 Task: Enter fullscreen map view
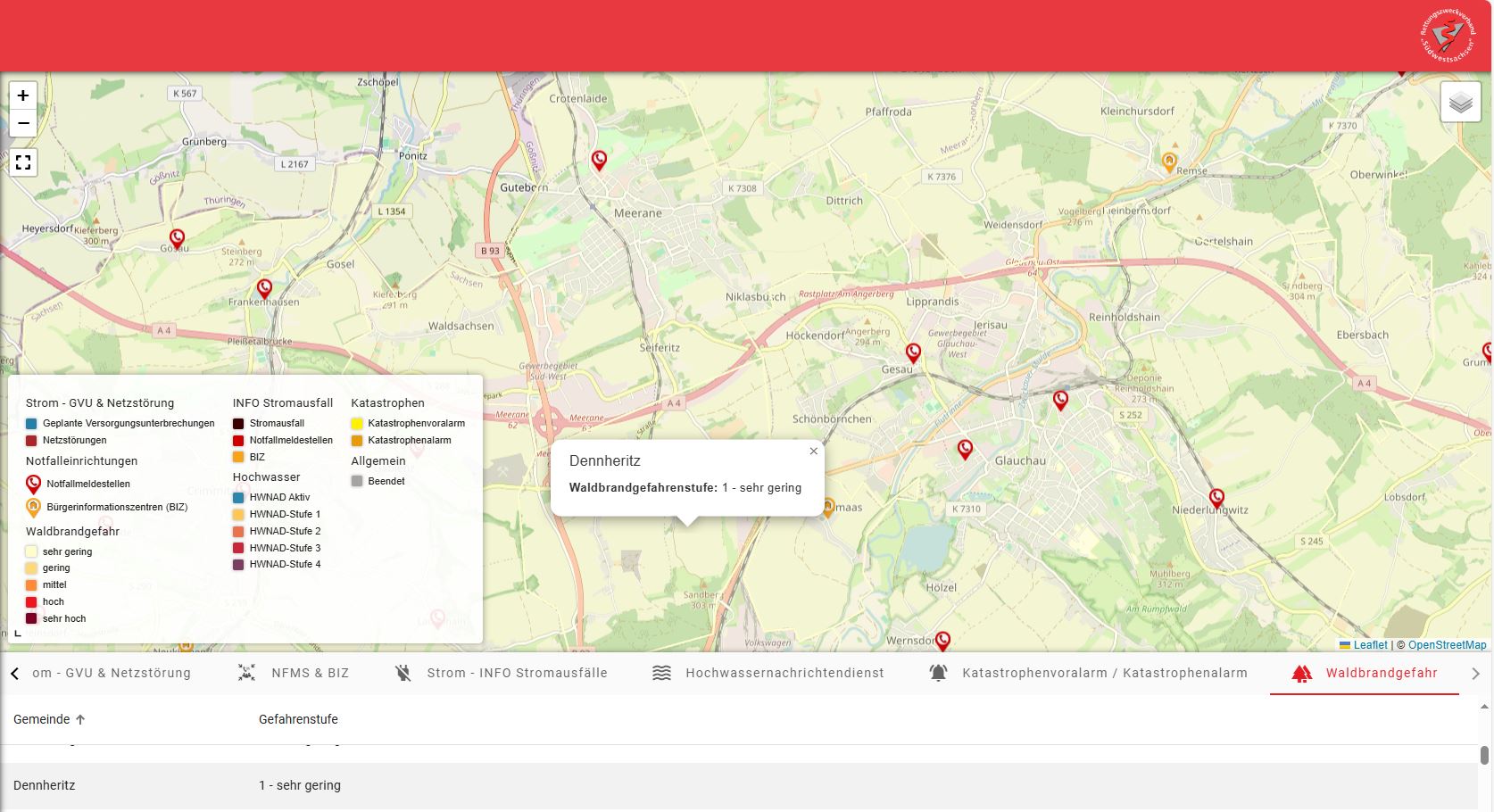point(23,162)
